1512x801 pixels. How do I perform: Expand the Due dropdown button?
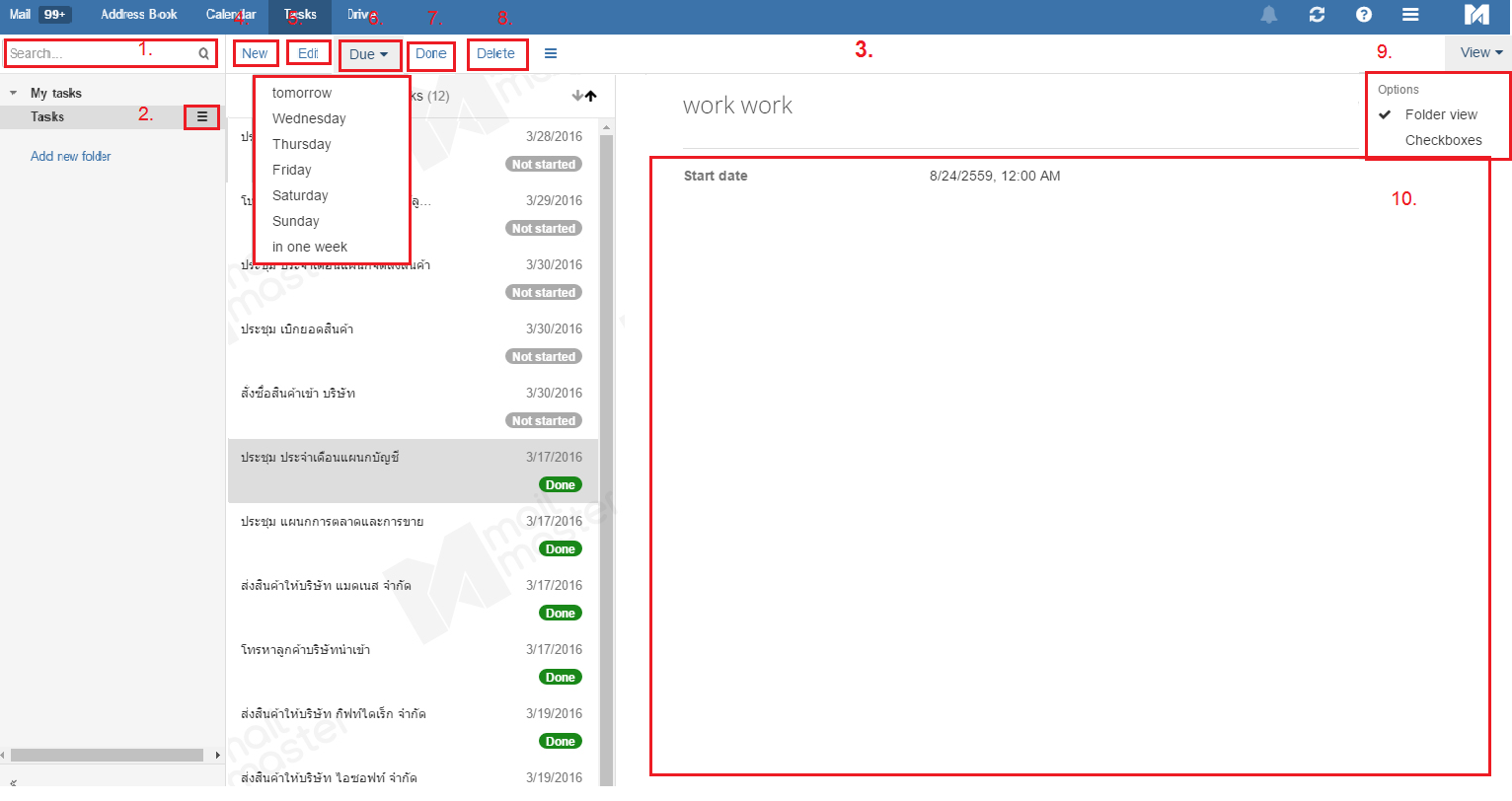pyautogui.click(x=369, y=54)
